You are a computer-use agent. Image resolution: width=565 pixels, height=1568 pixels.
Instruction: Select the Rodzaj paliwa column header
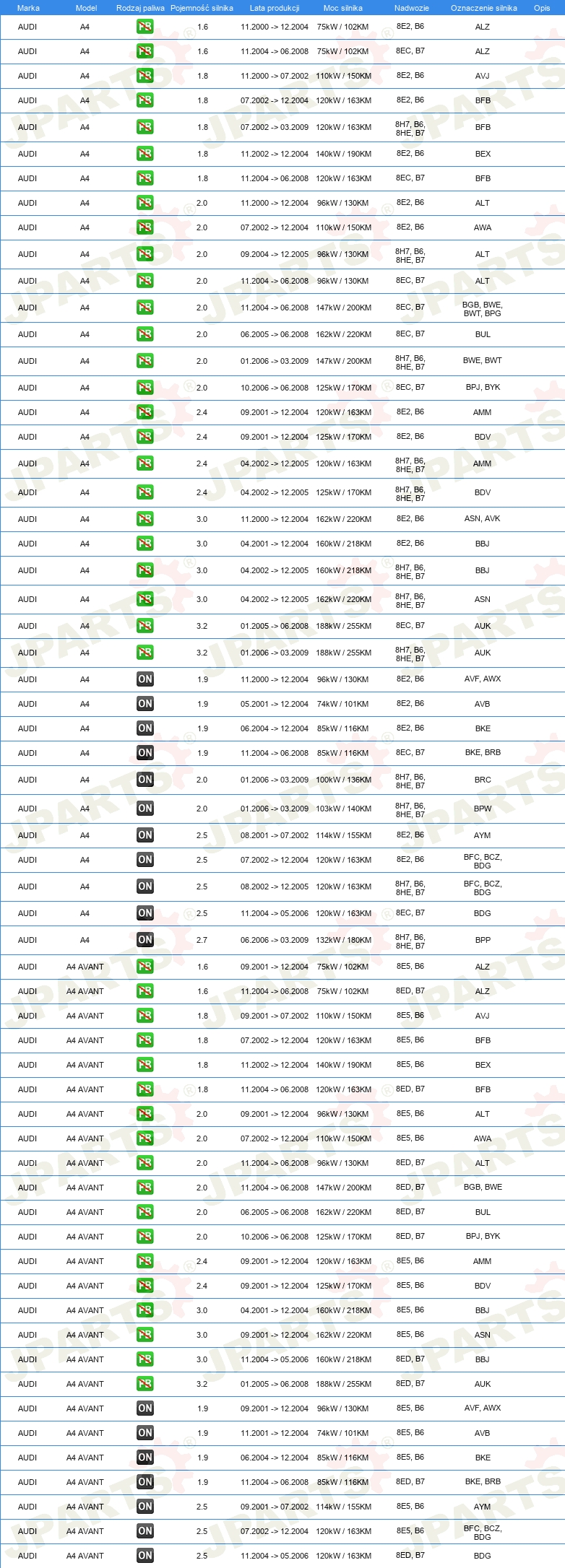point(140,8)
